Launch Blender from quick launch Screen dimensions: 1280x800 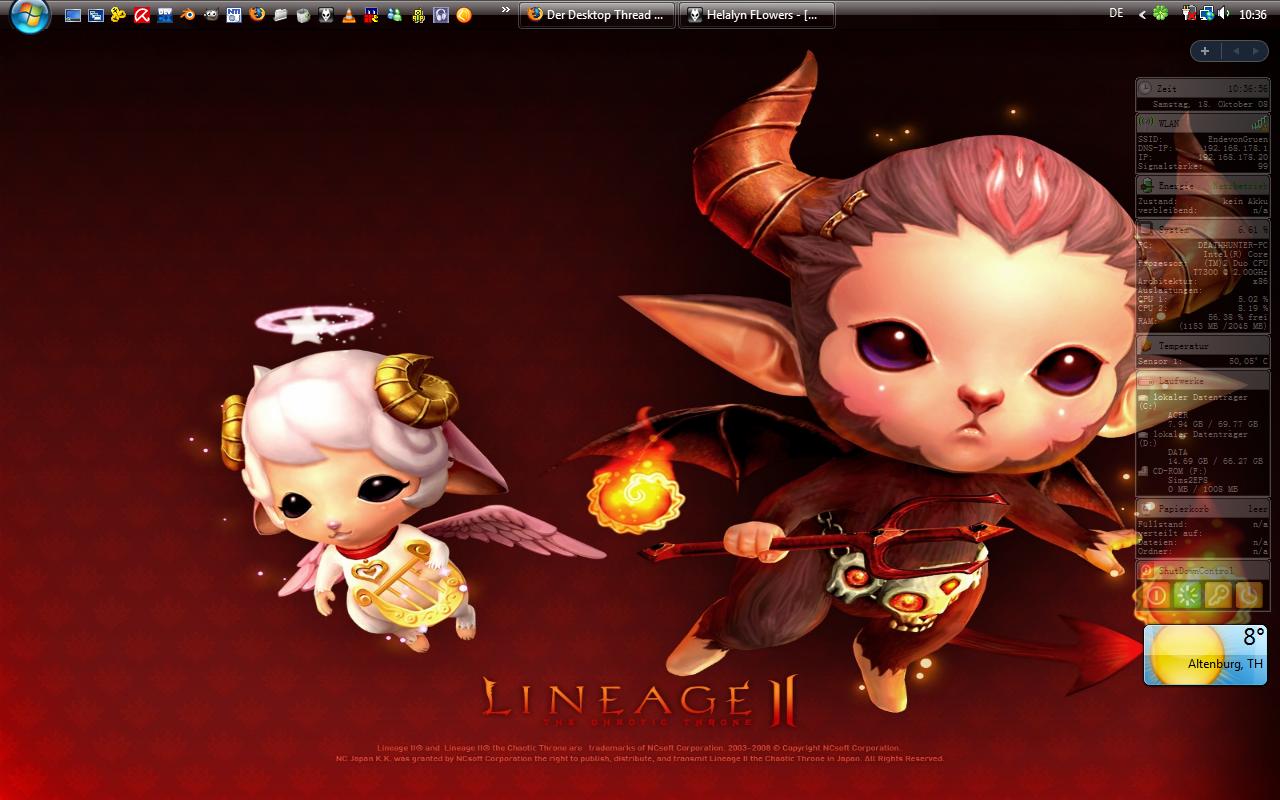click(x=188, y=15)
